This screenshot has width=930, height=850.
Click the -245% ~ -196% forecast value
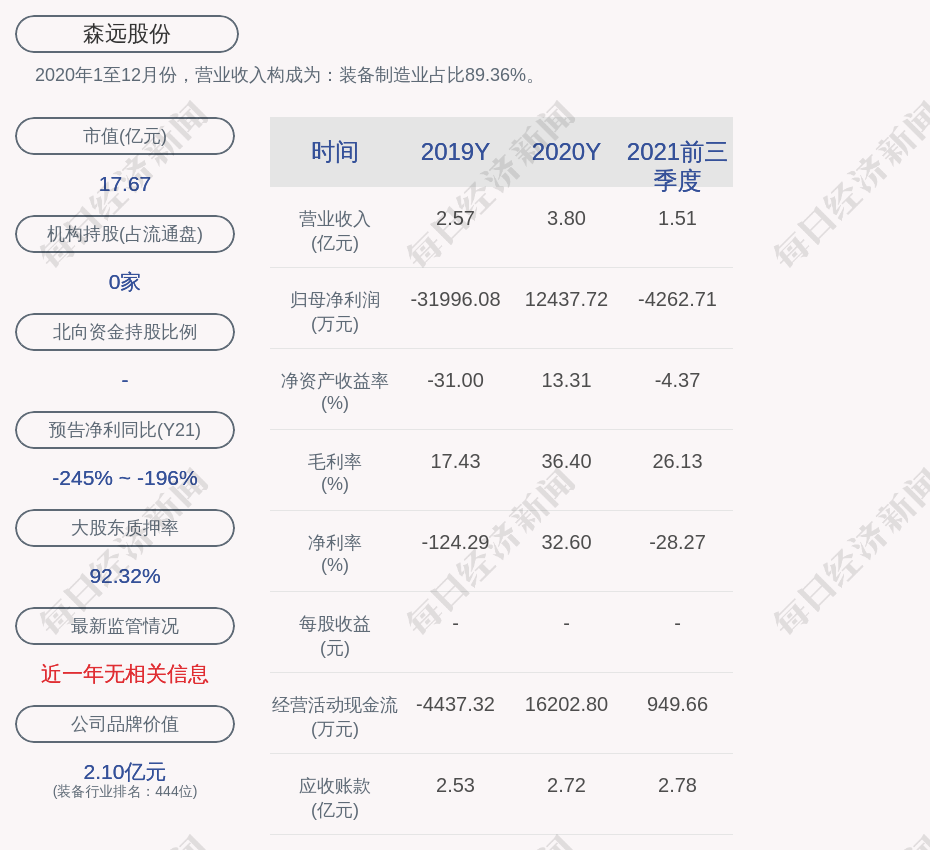[x=125, y=477]
